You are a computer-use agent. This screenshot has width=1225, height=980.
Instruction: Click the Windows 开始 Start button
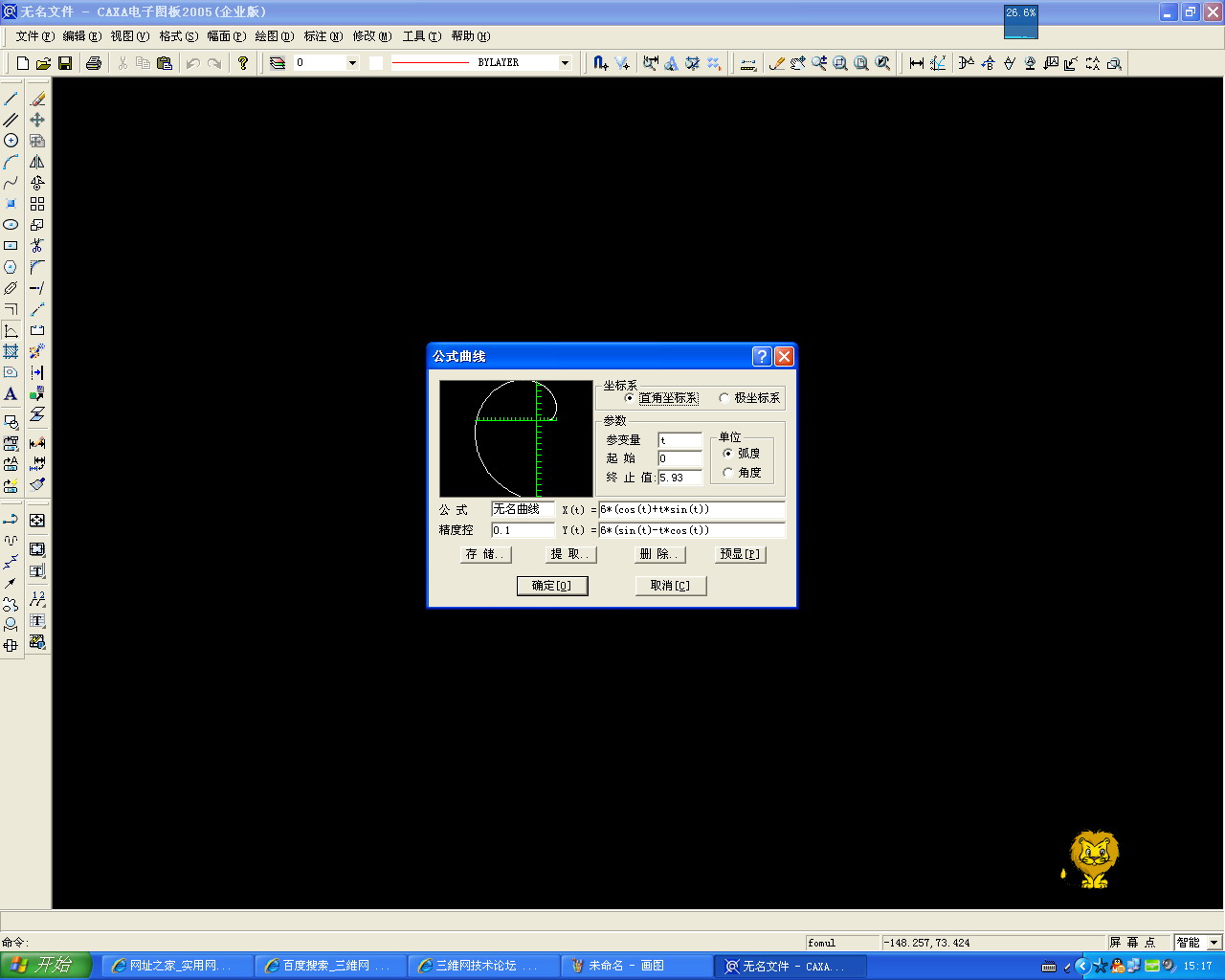click(x=46, y=966)
